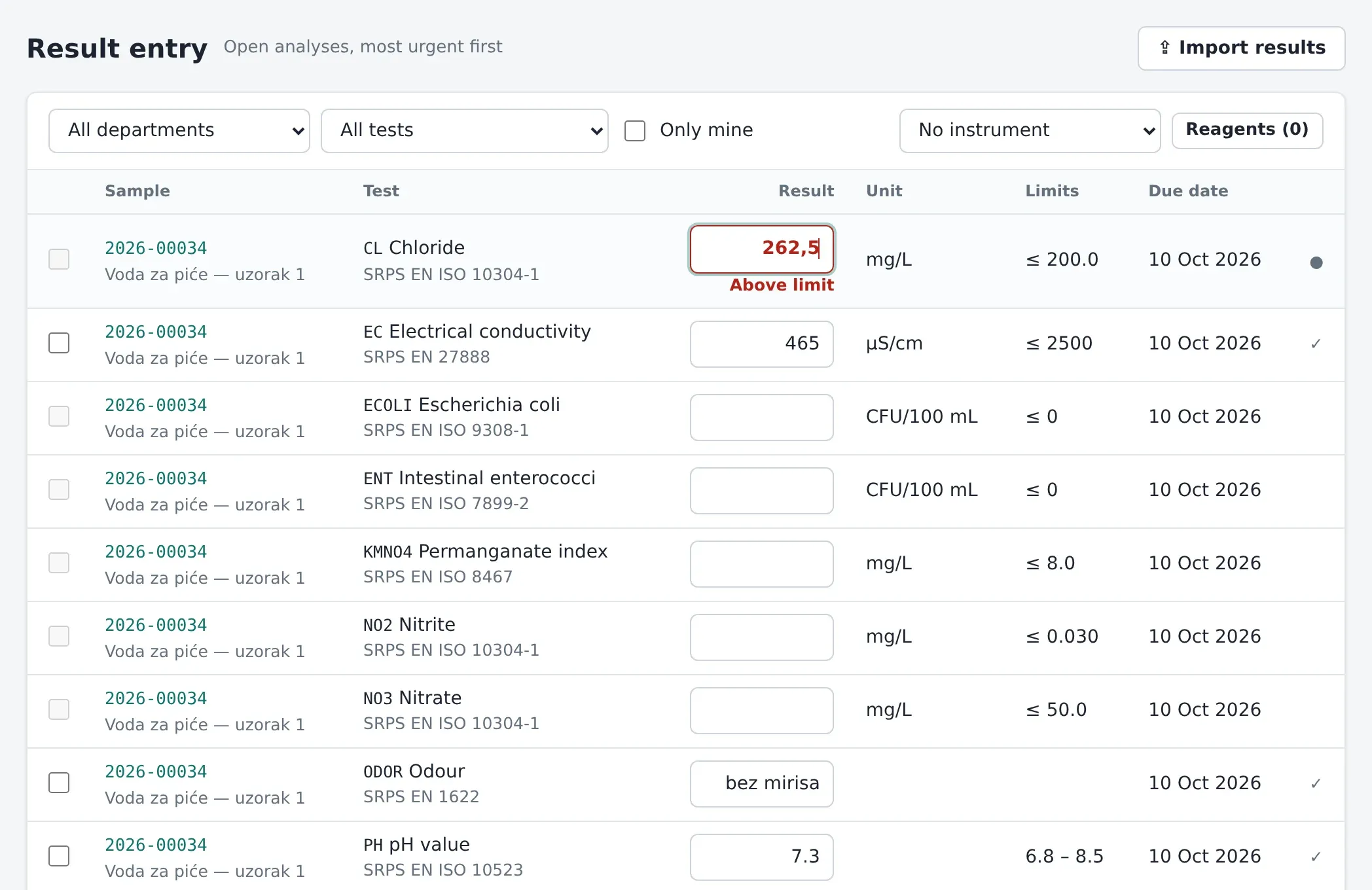Select the Odour row checkbox

pos(59,783)
